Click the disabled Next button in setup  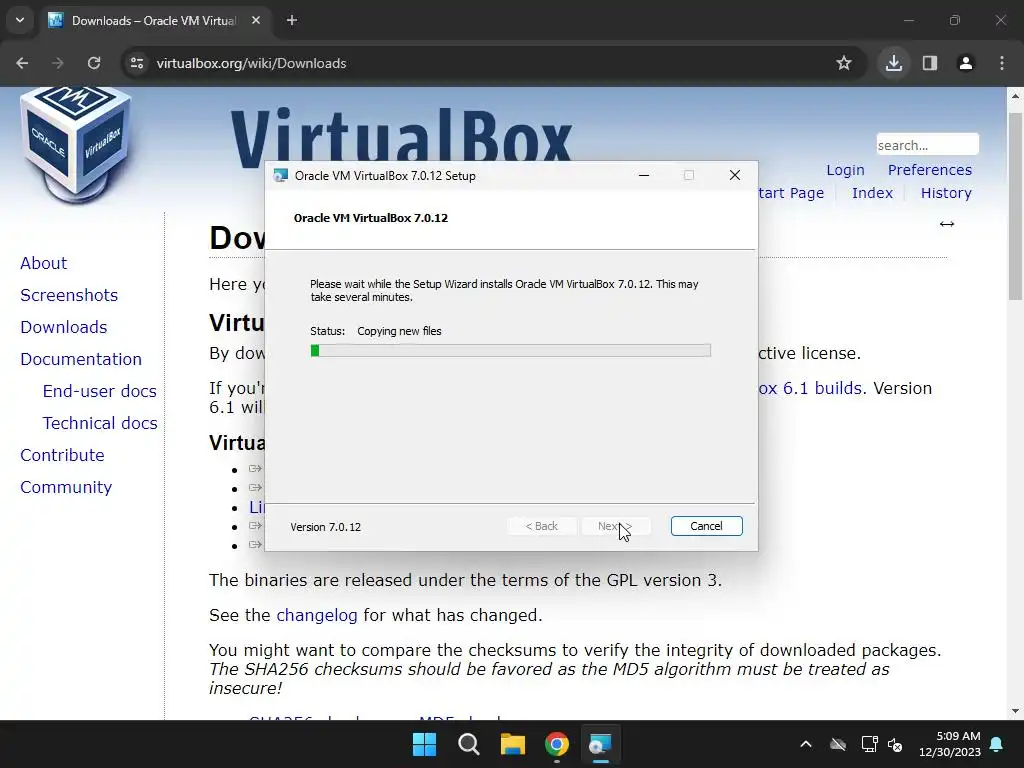615,526
